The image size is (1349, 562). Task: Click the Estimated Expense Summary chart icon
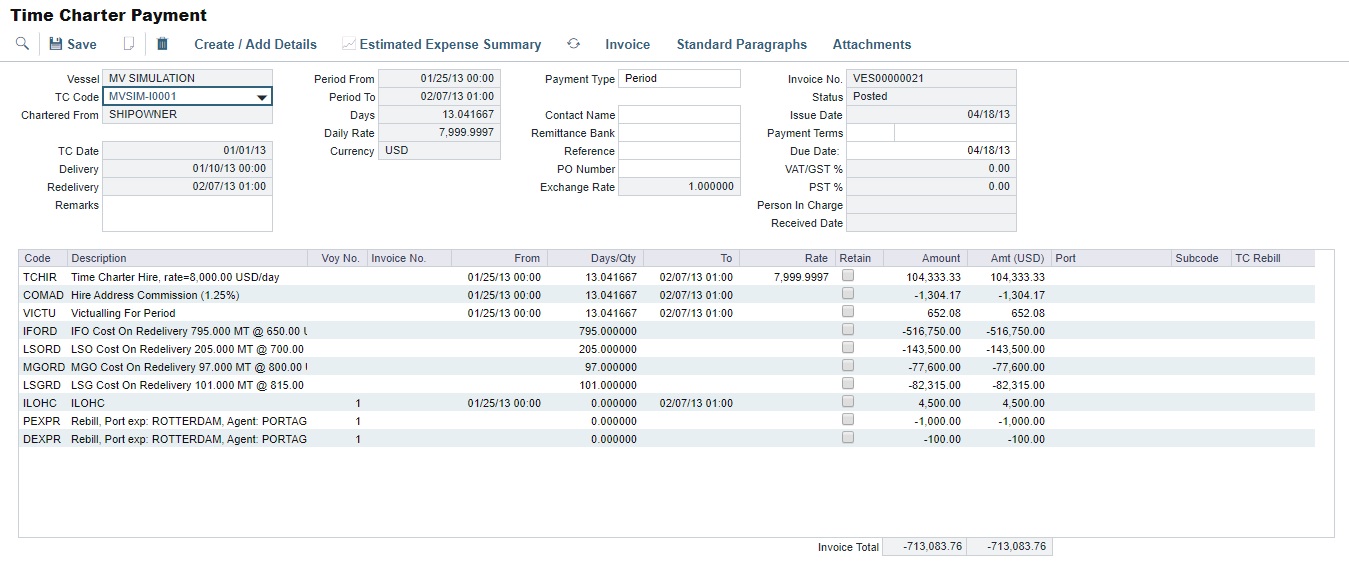(x=348, y=44)
